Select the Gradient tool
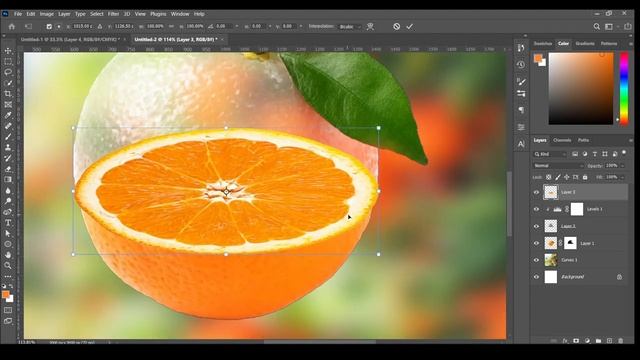This screenshot has height=360, width=640. pyautogui.click(x=8, y=180)
